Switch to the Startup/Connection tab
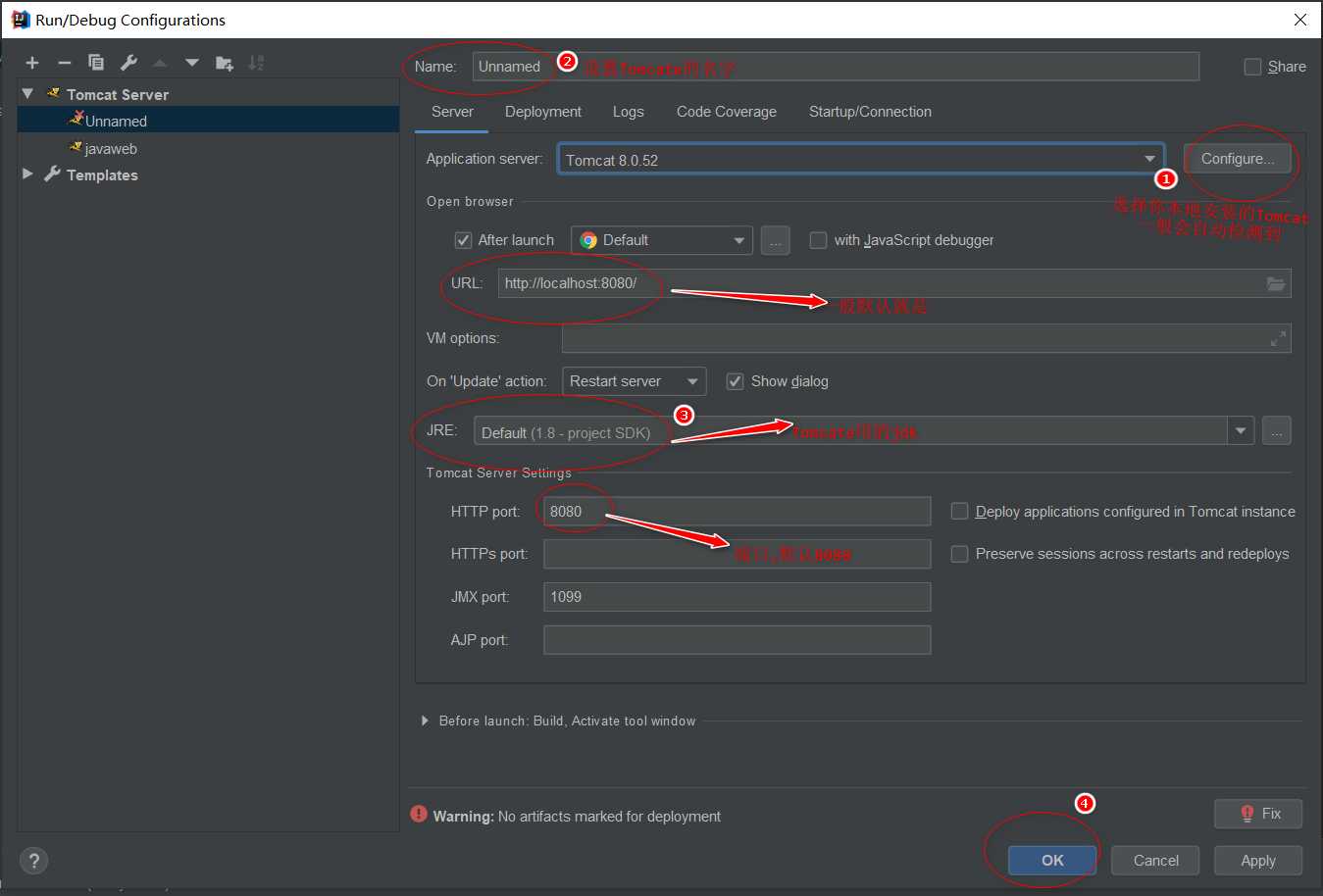 pos(870,112)
